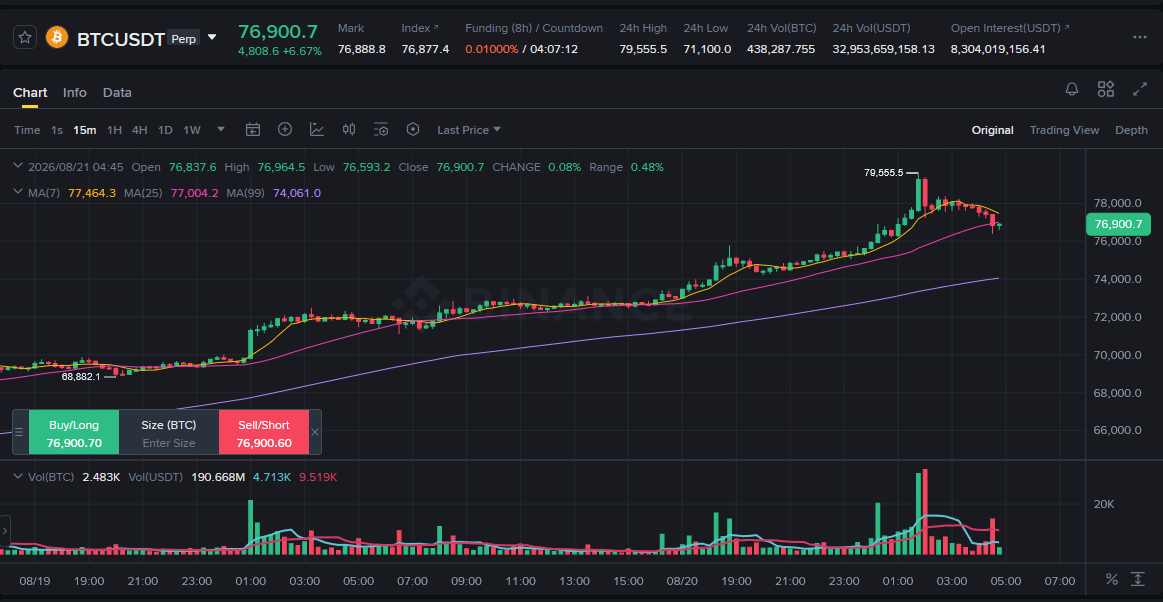This screenshot has height=602, width=1163.
Task: Click the Sell/Short 76,900.60 button
Action: (x=264, y=432)
